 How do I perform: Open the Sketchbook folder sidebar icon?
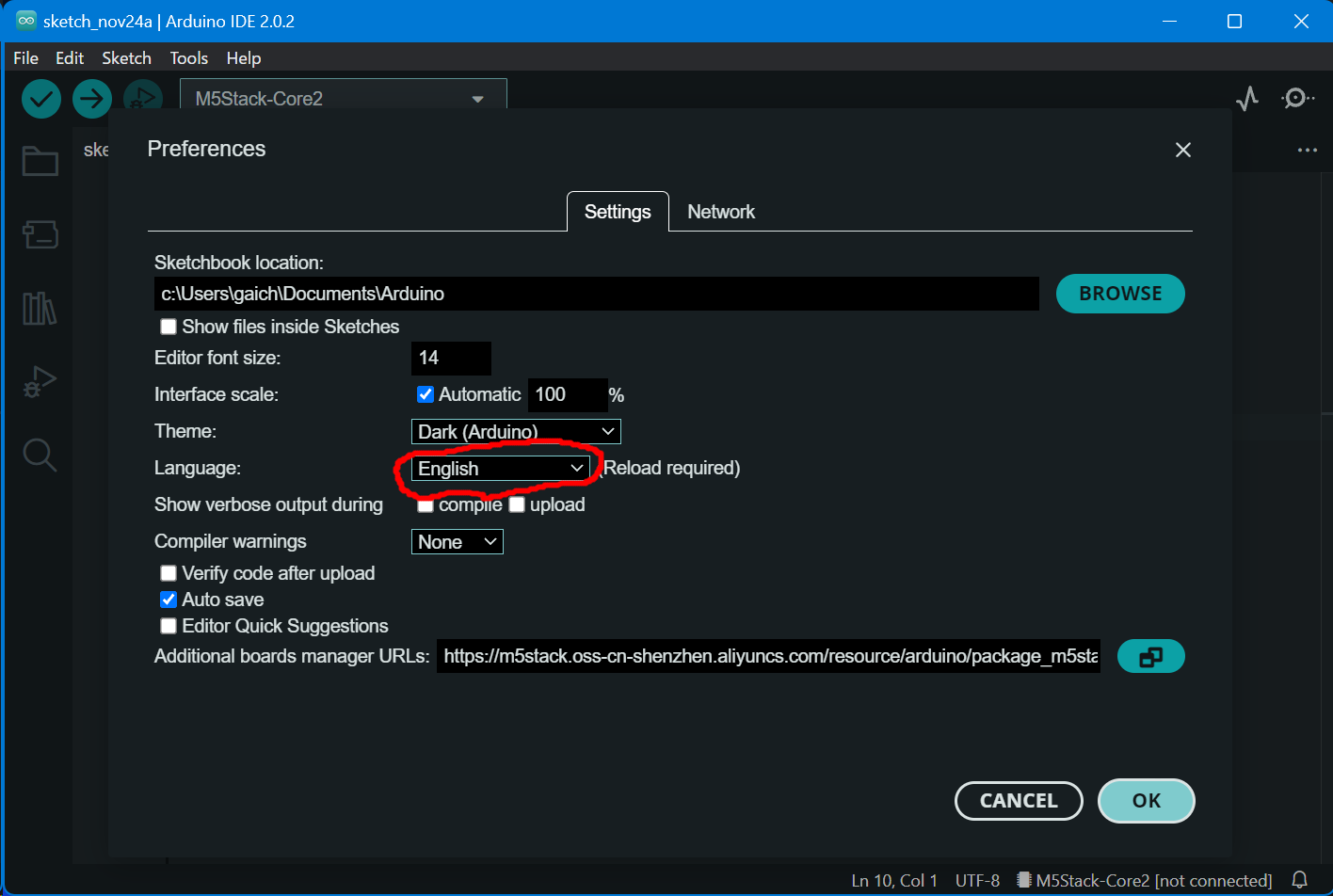(40, 160)
